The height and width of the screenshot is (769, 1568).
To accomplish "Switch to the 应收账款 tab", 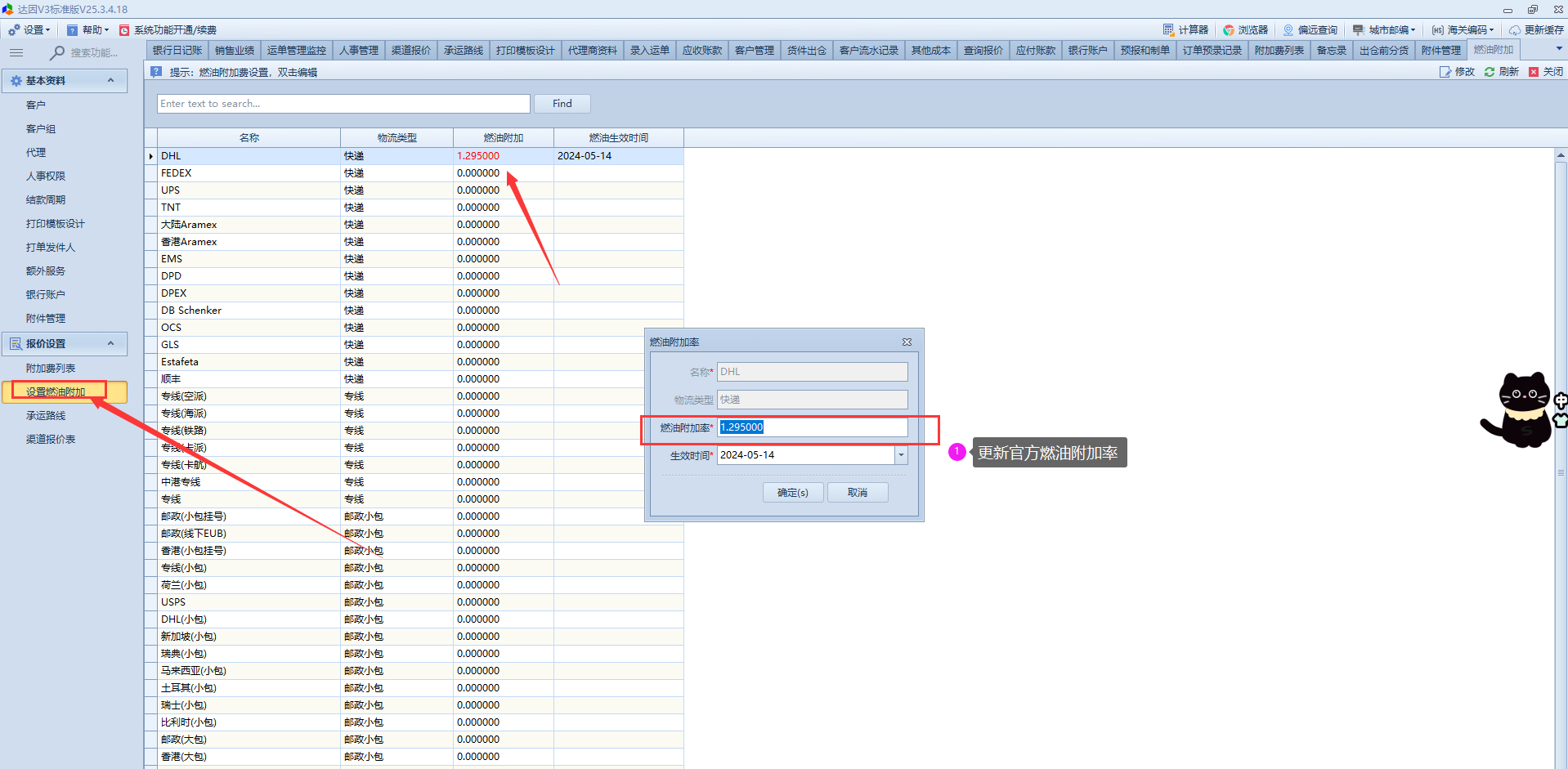I will (701, 51).
